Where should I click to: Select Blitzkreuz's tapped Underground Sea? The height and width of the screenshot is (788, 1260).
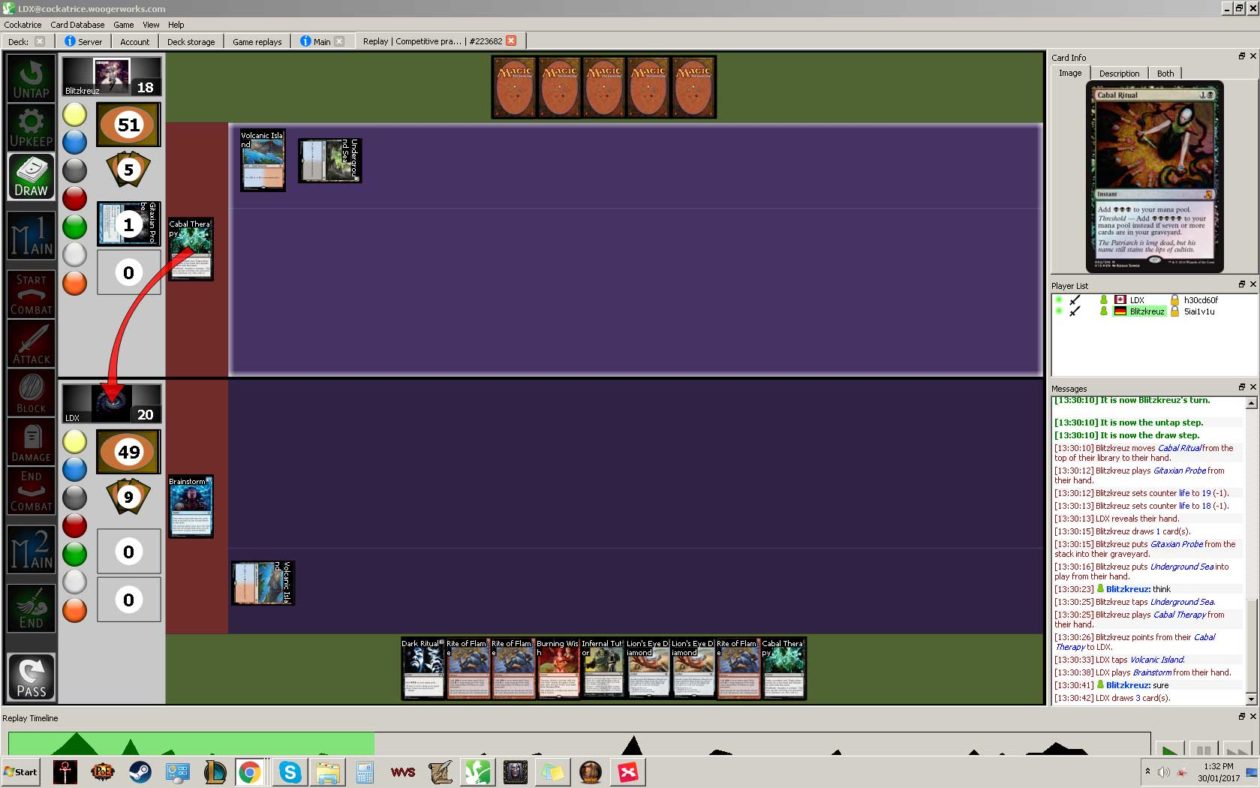tap(330, 161)
